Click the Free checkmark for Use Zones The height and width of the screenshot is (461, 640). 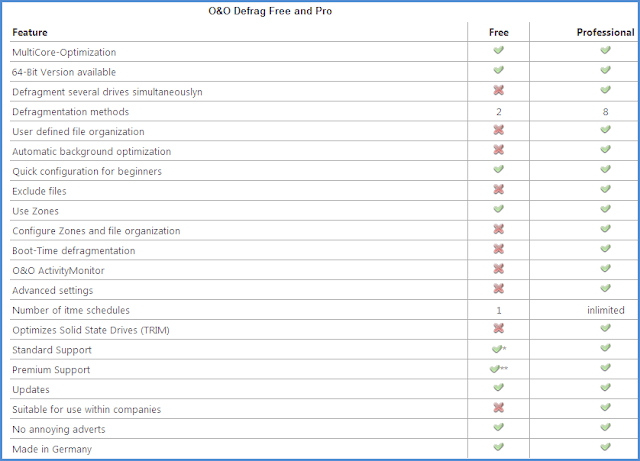(x=498, y=209)
